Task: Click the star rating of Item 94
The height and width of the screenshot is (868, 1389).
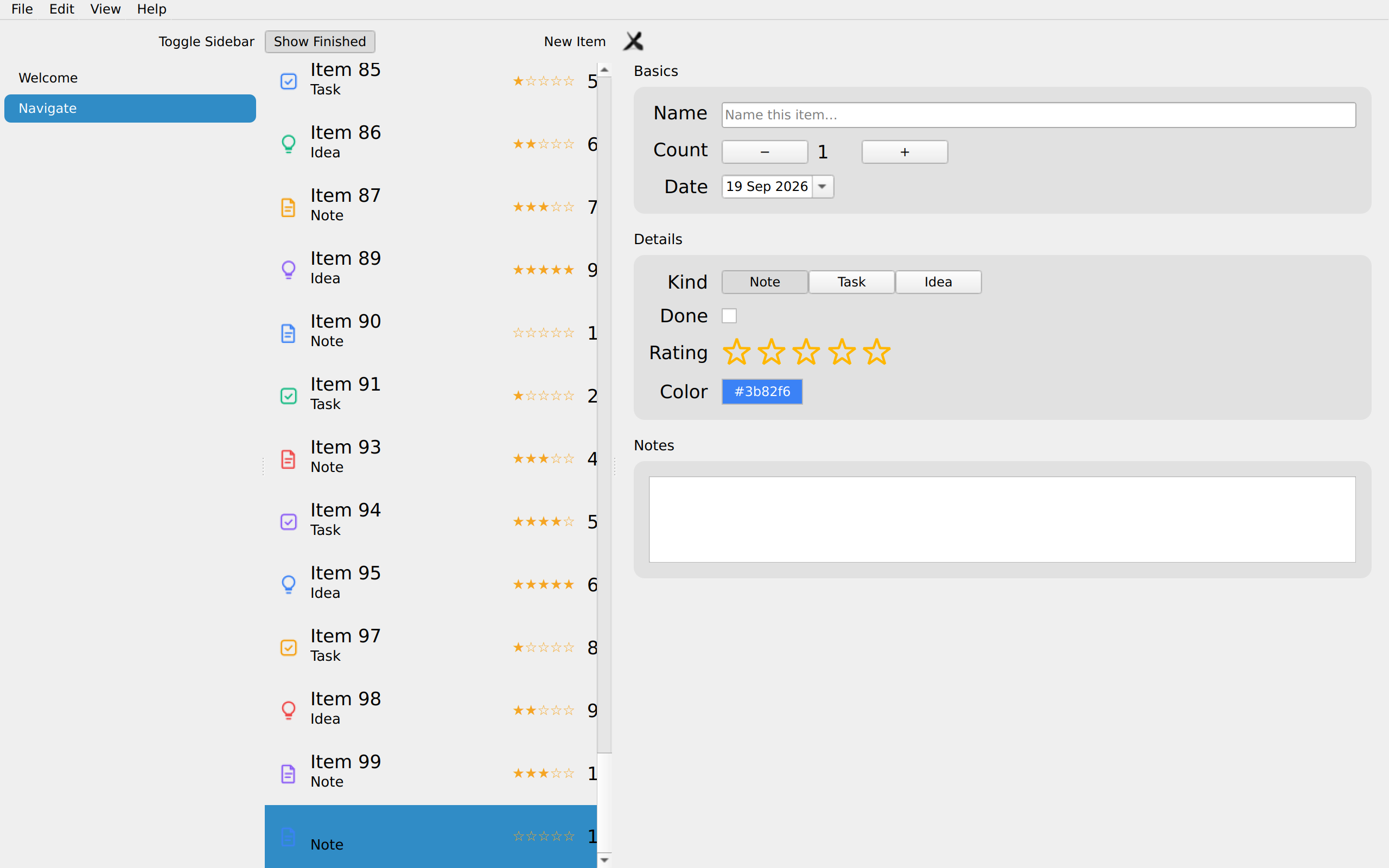Action: [544, 521]
